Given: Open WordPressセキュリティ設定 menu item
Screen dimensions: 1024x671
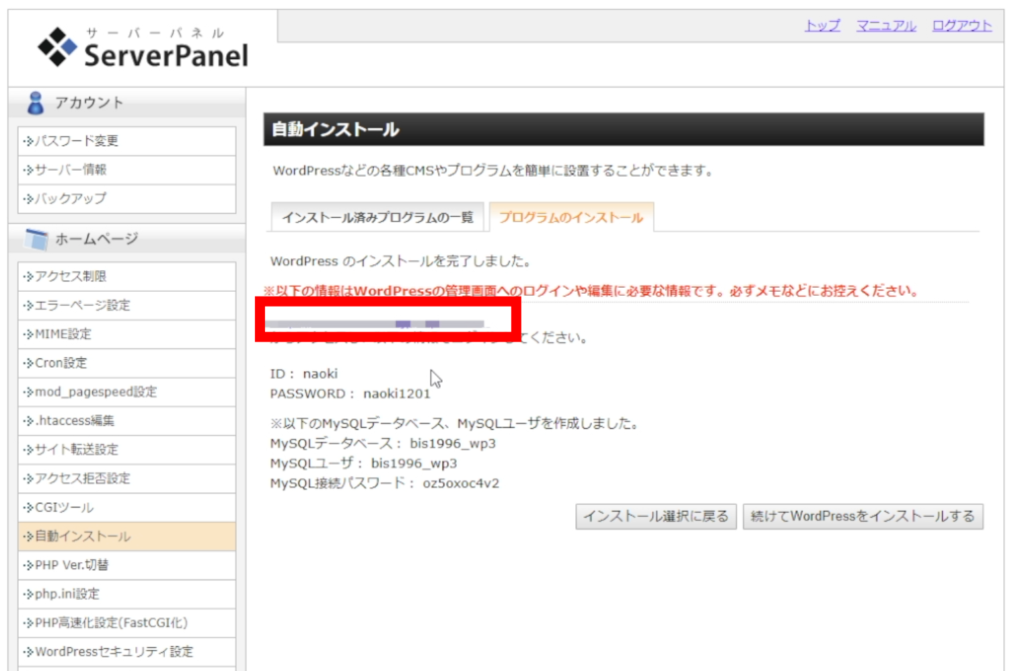Looking at the screenshot, I should [127, 651].
